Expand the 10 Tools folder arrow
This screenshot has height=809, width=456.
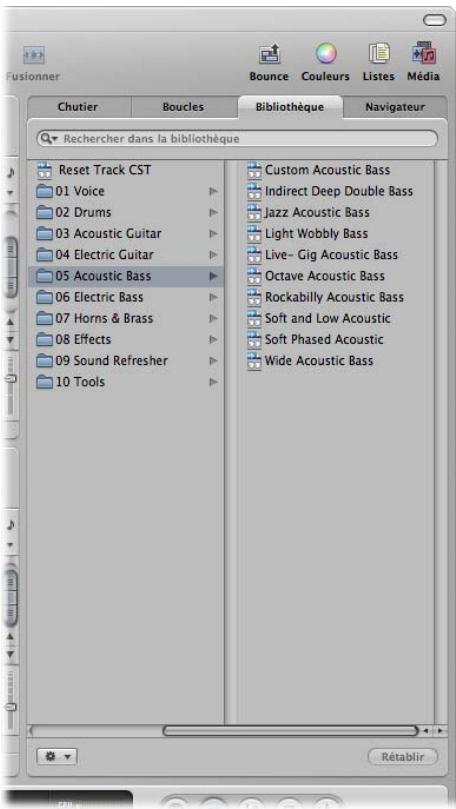pyautogui.click(x=213, y=382)
